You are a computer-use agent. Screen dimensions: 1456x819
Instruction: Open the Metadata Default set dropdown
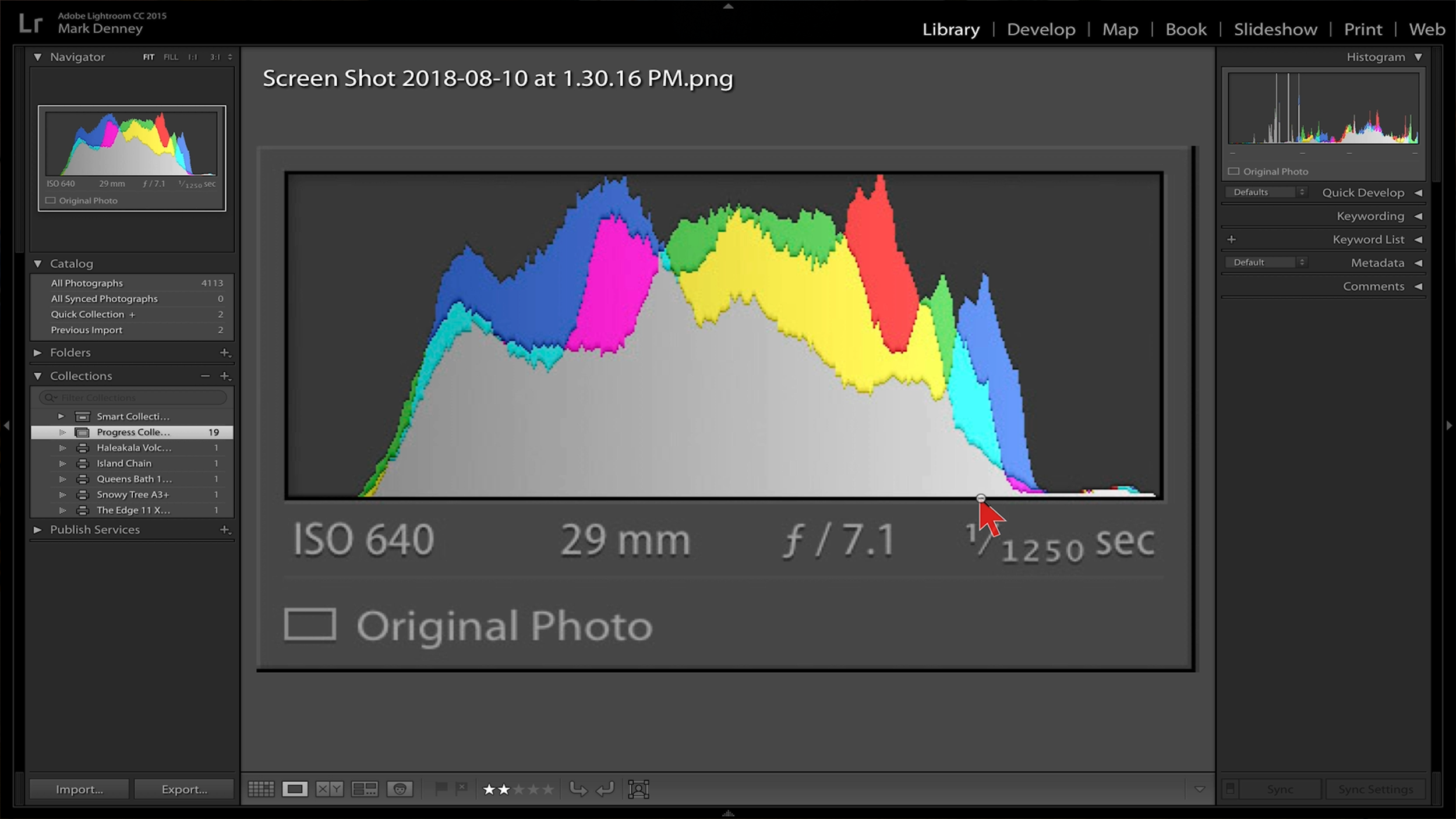point(1266,263)
